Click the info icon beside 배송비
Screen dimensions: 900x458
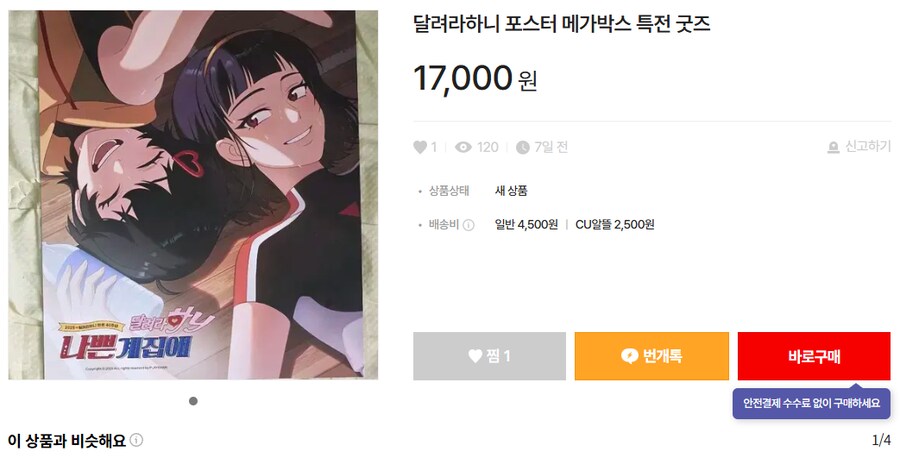468,225
